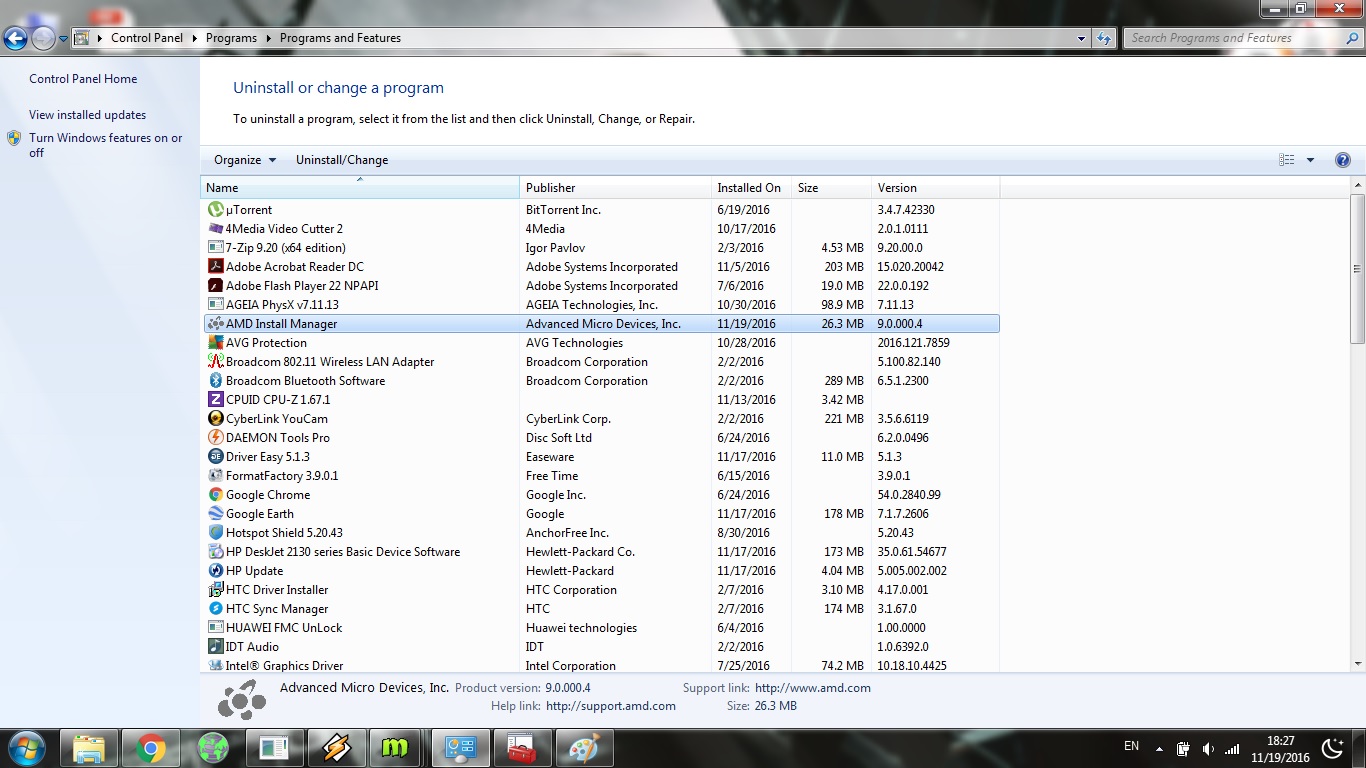Image resolution: width=1366 pixels, height=768 pixels.
Task: Expand the address bar history dropdown
Action: [1082, 38]
